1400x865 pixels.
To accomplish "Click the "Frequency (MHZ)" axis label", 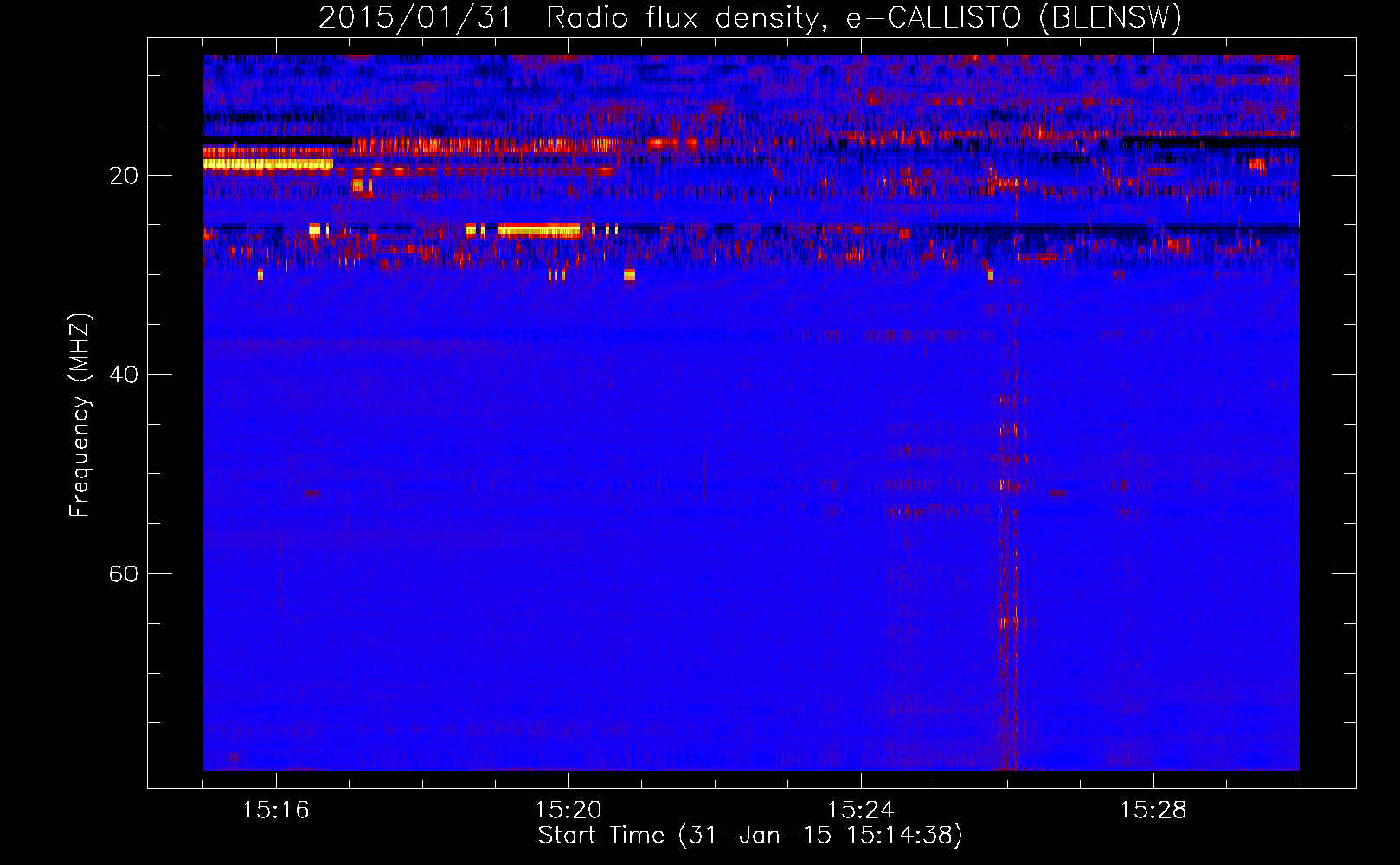I will click(x=80, y=415).
